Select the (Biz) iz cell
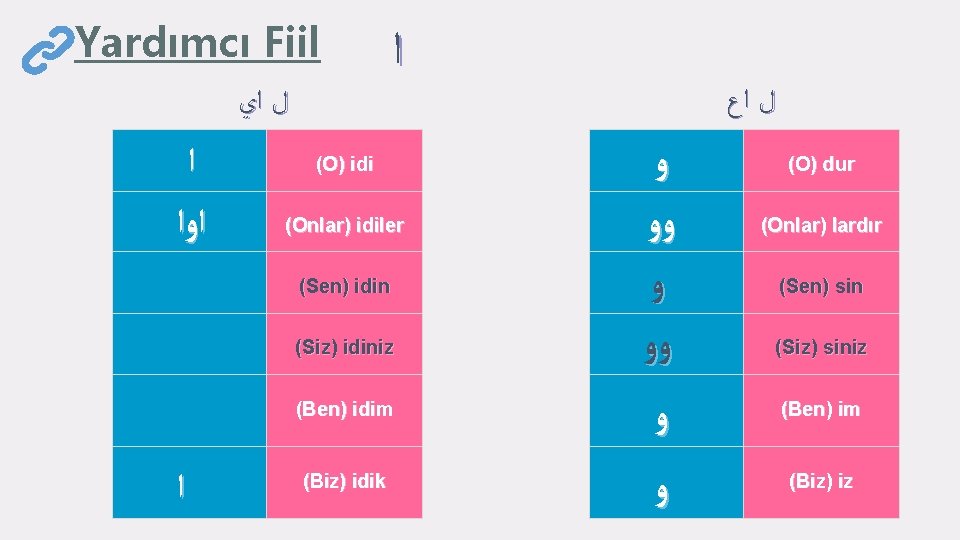960x540 pixels. tap(821, 482)
